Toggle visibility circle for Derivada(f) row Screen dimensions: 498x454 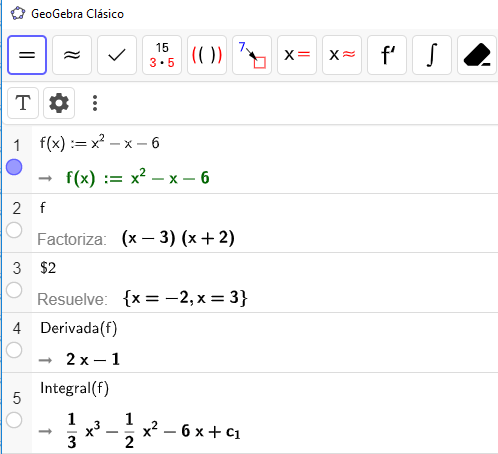coord(14,350)
